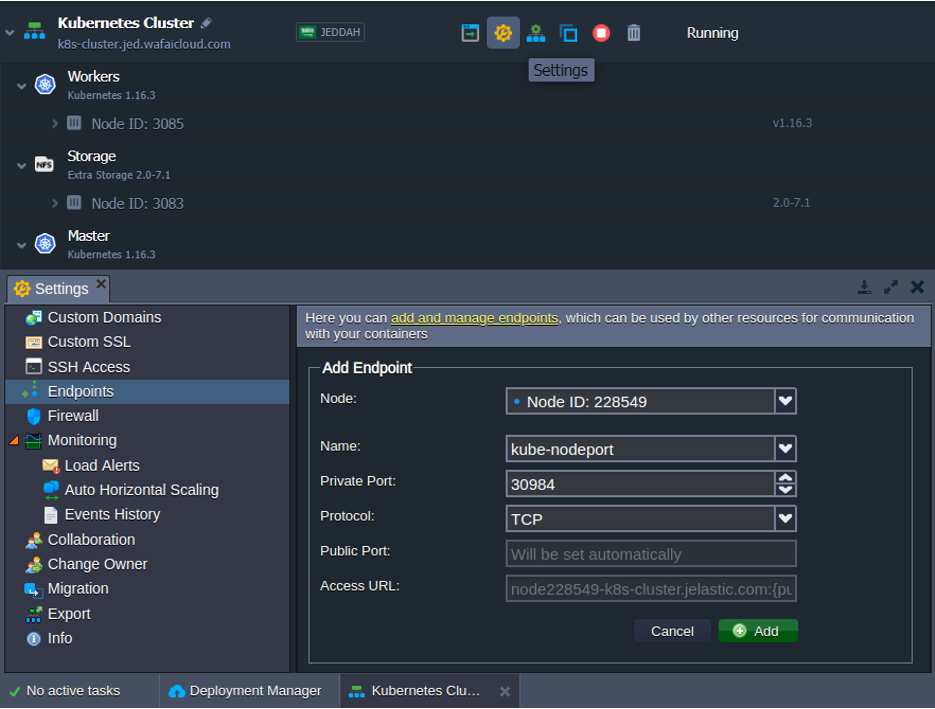935x709 pixels.
Task: Open Events History
Action: (112, 515)
